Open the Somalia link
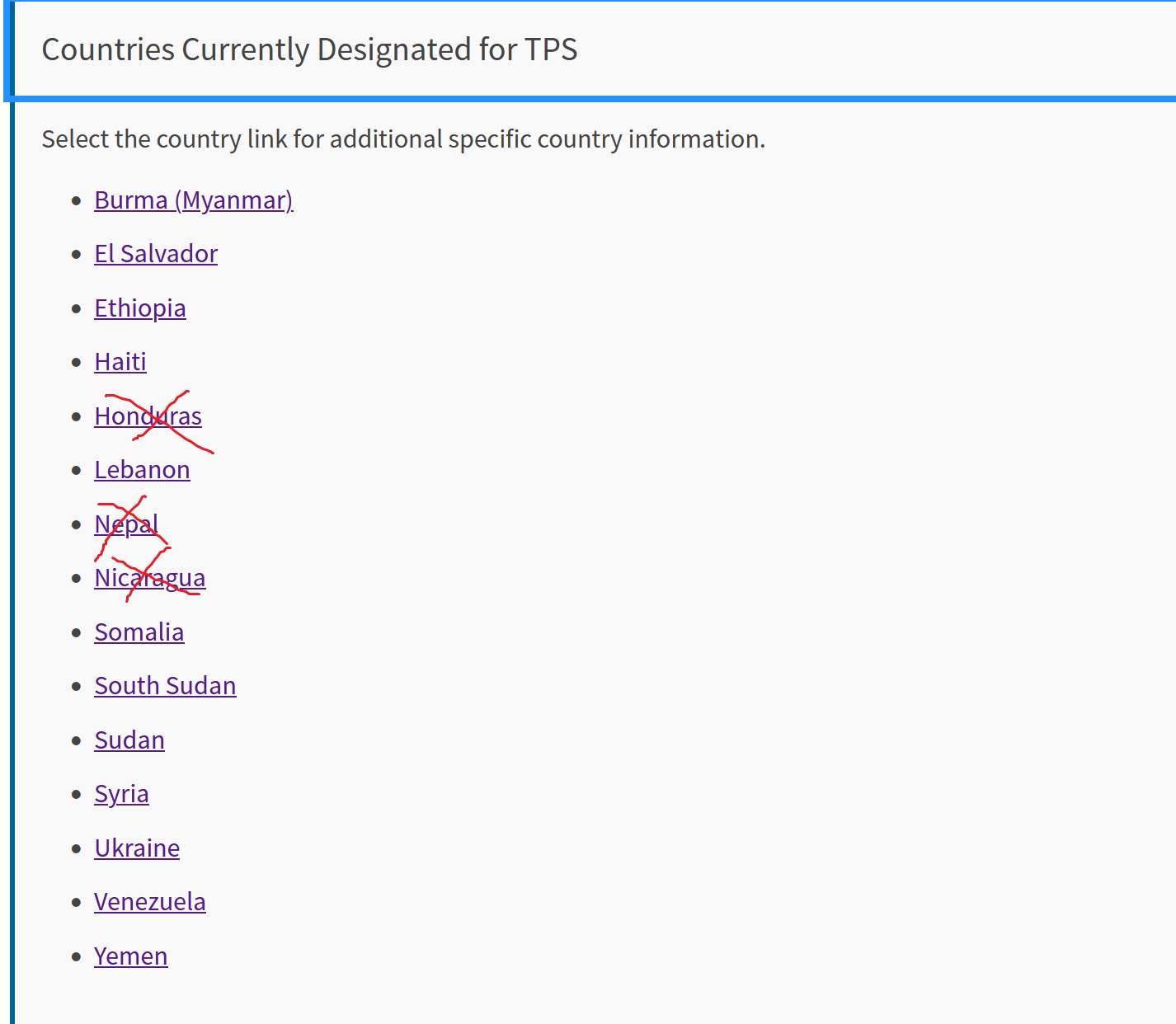Screen dimensions: 1176x1024 (x=139, y=632)
